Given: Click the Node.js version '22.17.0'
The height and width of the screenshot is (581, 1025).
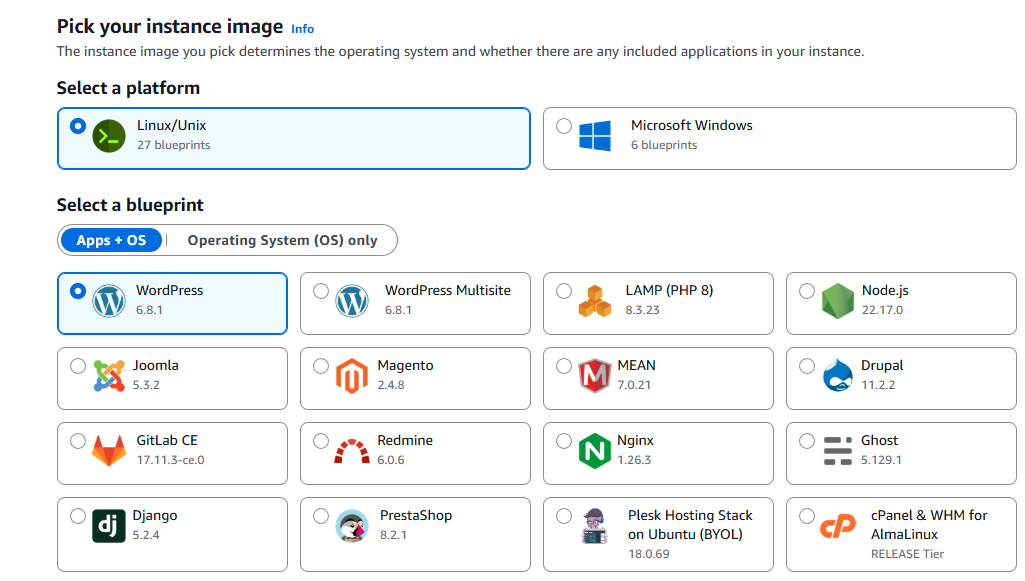Looking at the screenshot, I should point(882,310).
